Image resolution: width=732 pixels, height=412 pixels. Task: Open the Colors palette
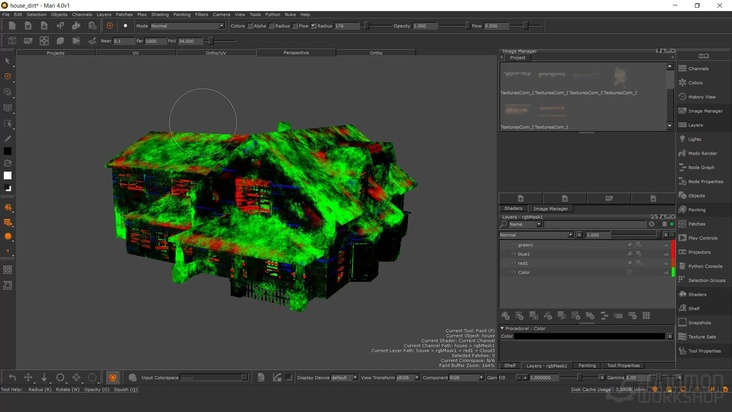click(x=695, y=83)
